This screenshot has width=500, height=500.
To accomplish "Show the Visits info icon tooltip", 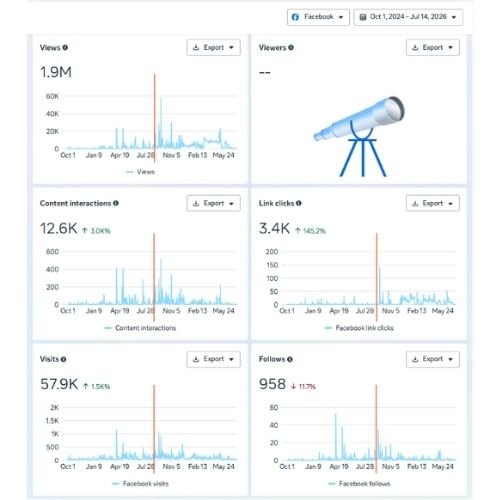I will click(63, 359).
